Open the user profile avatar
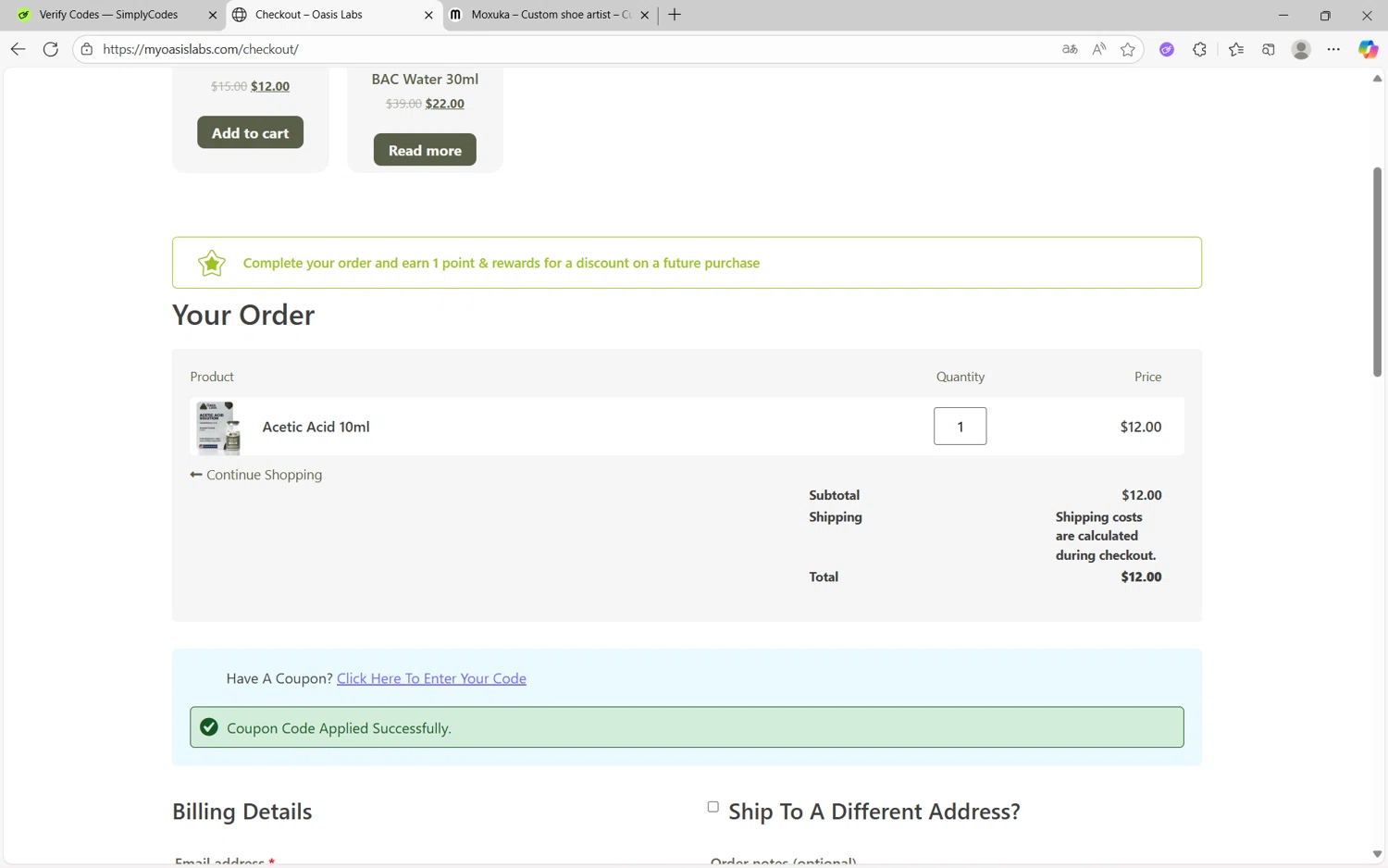 (1301, 49)
